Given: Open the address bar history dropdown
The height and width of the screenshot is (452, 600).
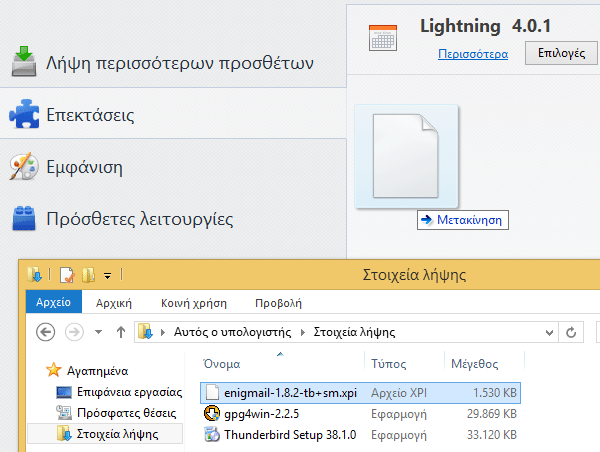Looking at the screenshot, I should coord(549,332).
